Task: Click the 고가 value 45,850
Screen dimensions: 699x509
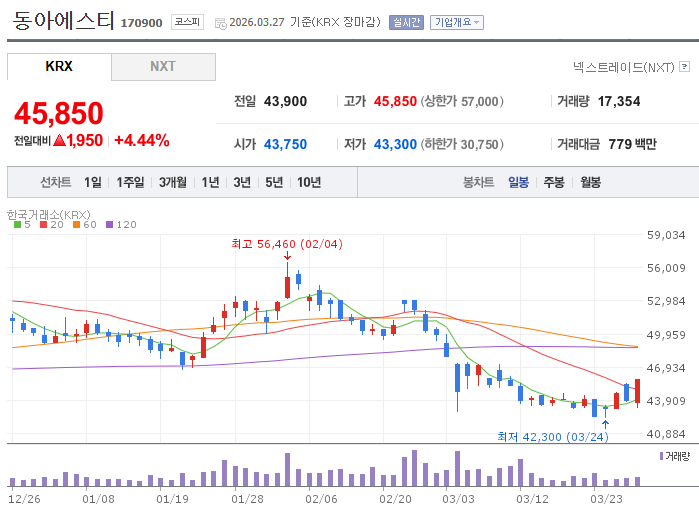Action: 395,101
